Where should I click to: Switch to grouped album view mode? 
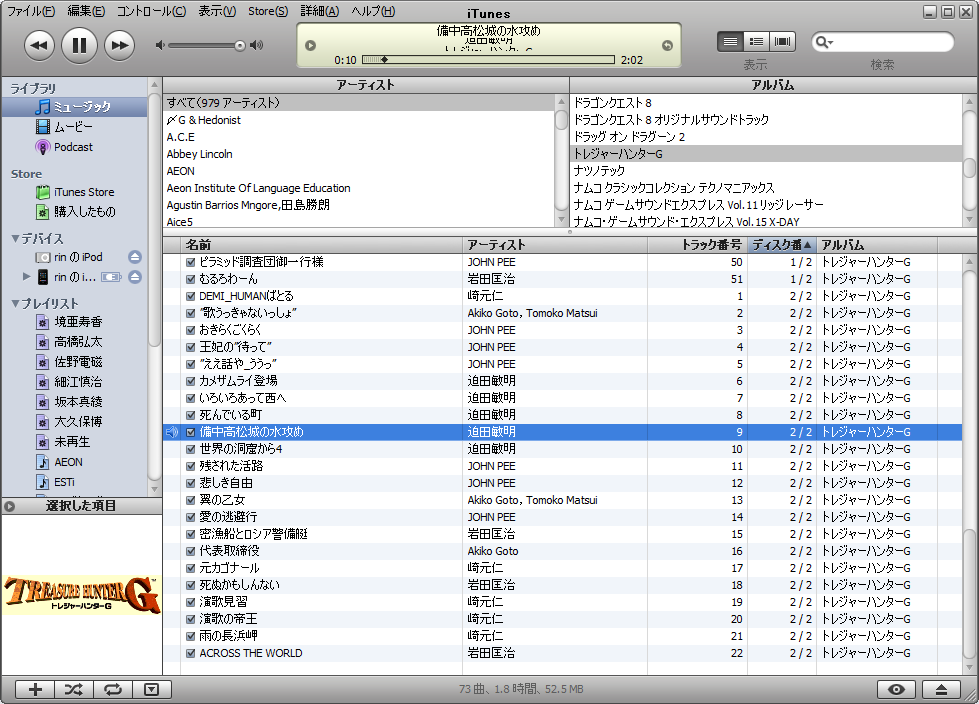coord(756,42)
